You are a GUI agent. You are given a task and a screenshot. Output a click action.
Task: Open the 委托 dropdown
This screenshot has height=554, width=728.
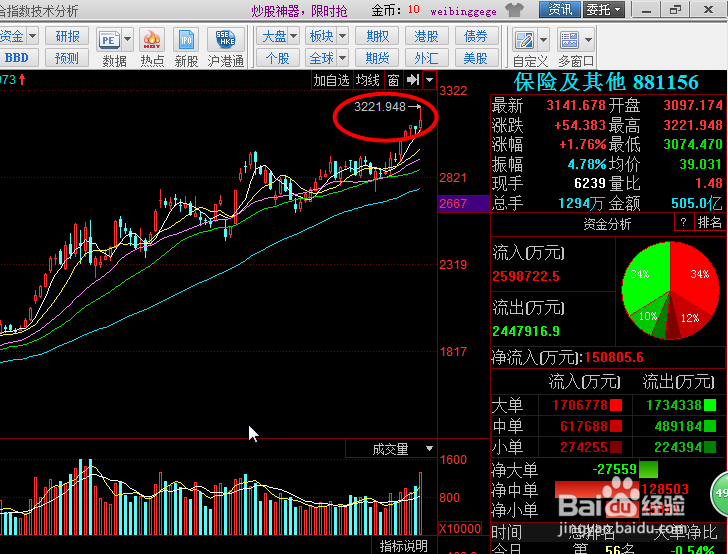[604, 9]
